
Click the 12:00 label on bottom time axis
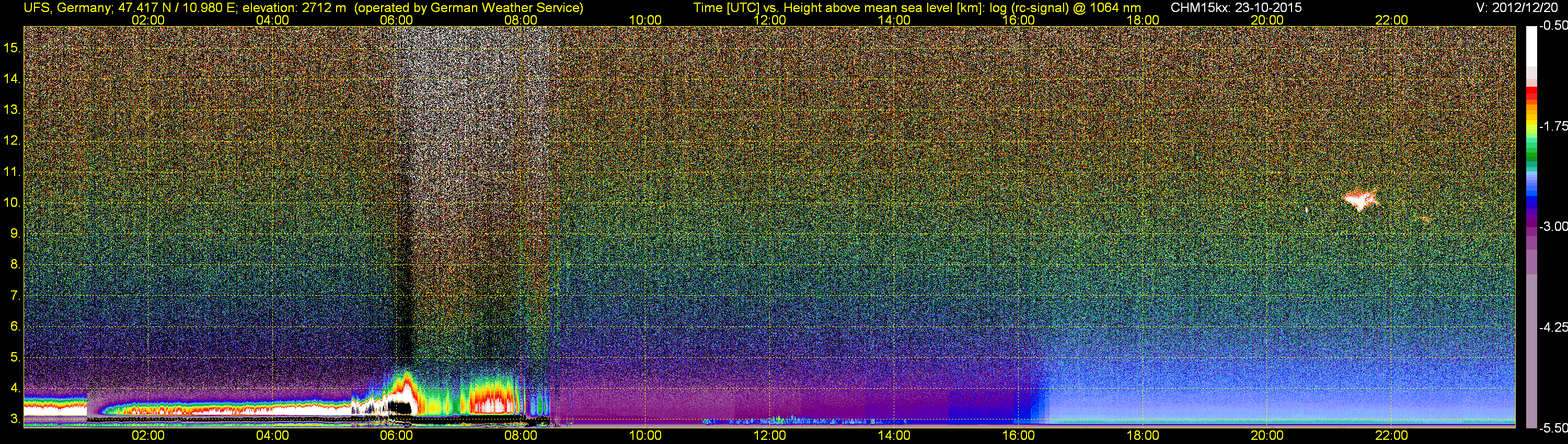[769, 436]
